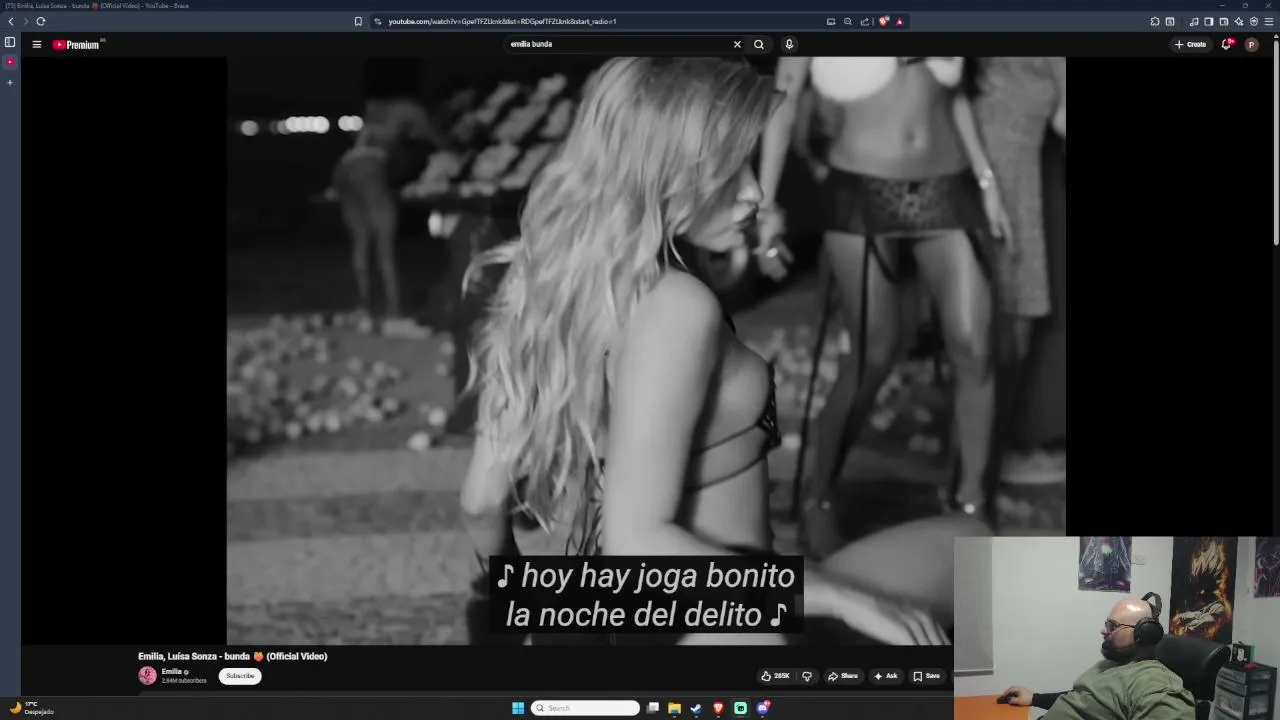Open the weather widget showing Despejado
This screenshot has width=1280, height=720.
click(32, 708)
